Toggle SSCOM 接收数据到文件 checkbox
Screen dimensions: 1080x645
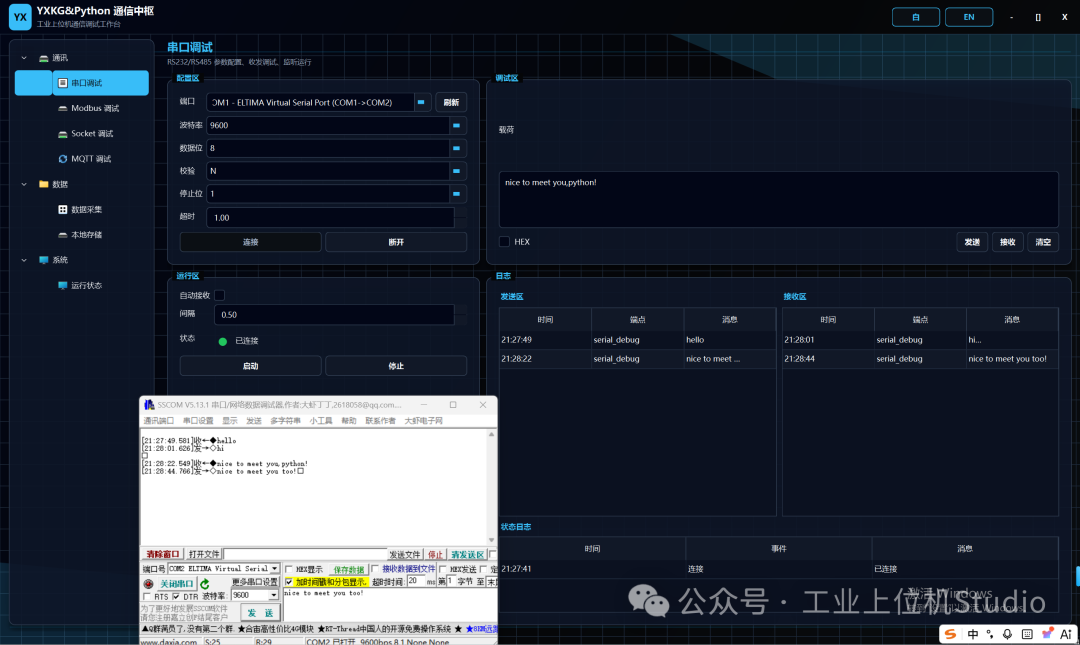tap(375, 569)
